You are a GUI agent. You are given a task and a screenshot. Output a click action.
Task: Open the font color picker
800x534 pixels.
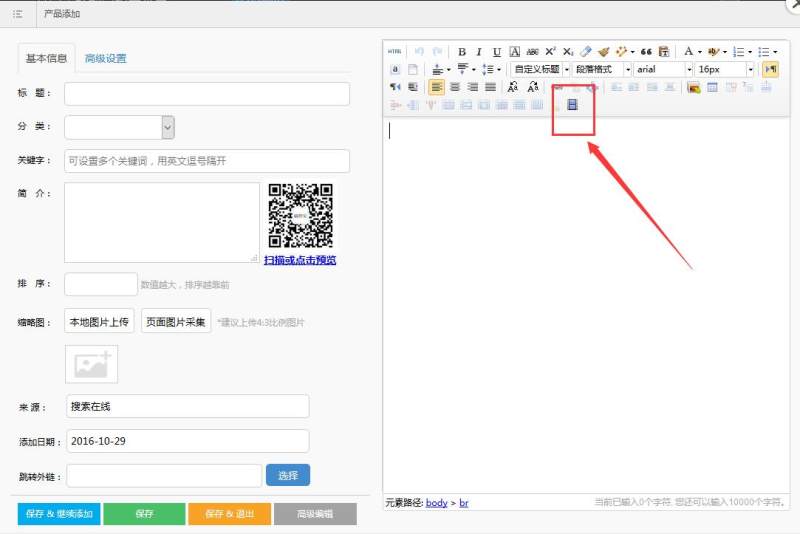point(688,52)
